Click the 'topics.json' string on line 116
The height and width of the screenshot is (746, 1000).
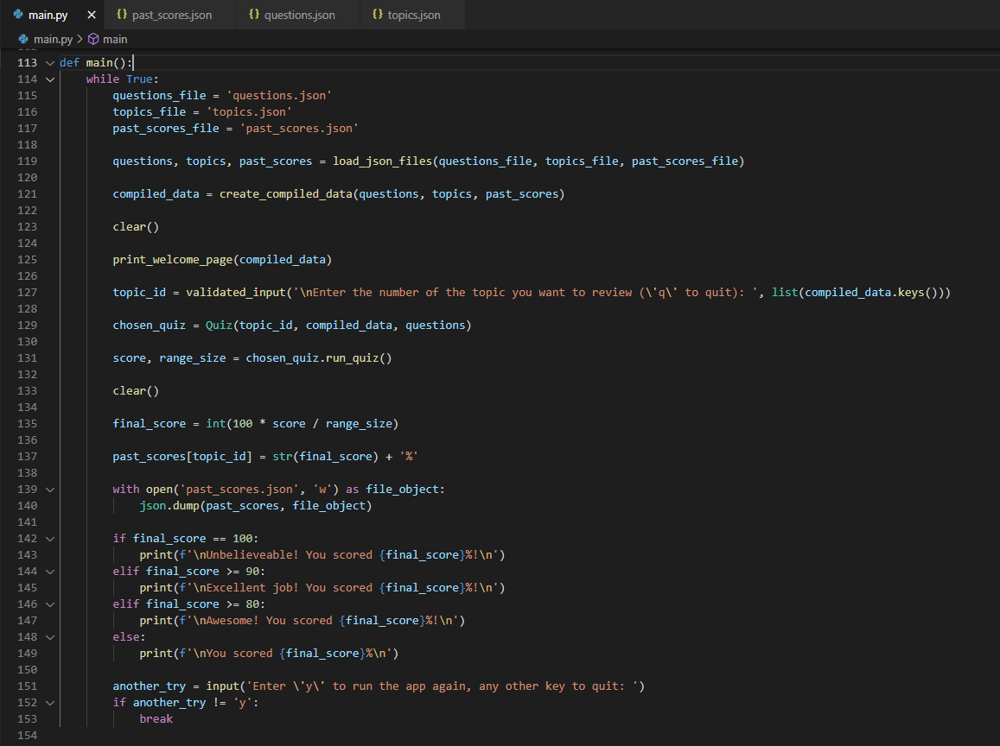tap(249, 112)
